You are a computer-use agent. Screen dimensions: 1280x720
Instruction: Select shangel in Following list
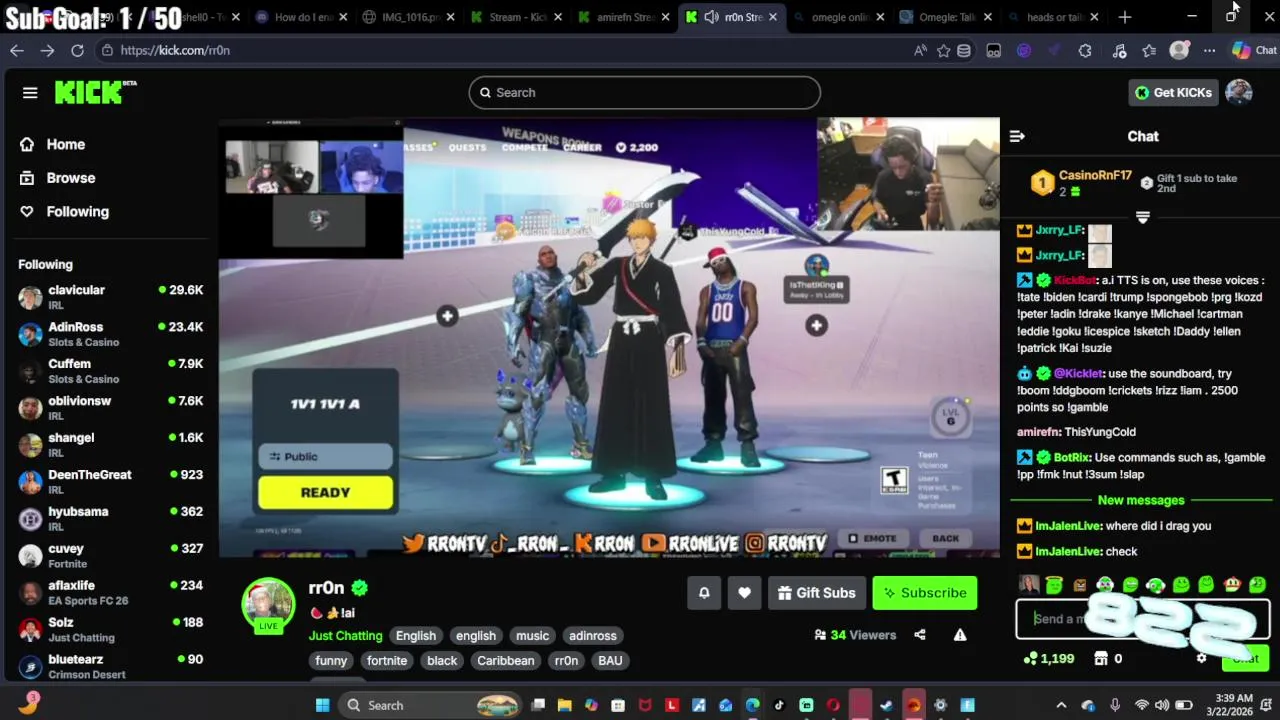[110, 445]
